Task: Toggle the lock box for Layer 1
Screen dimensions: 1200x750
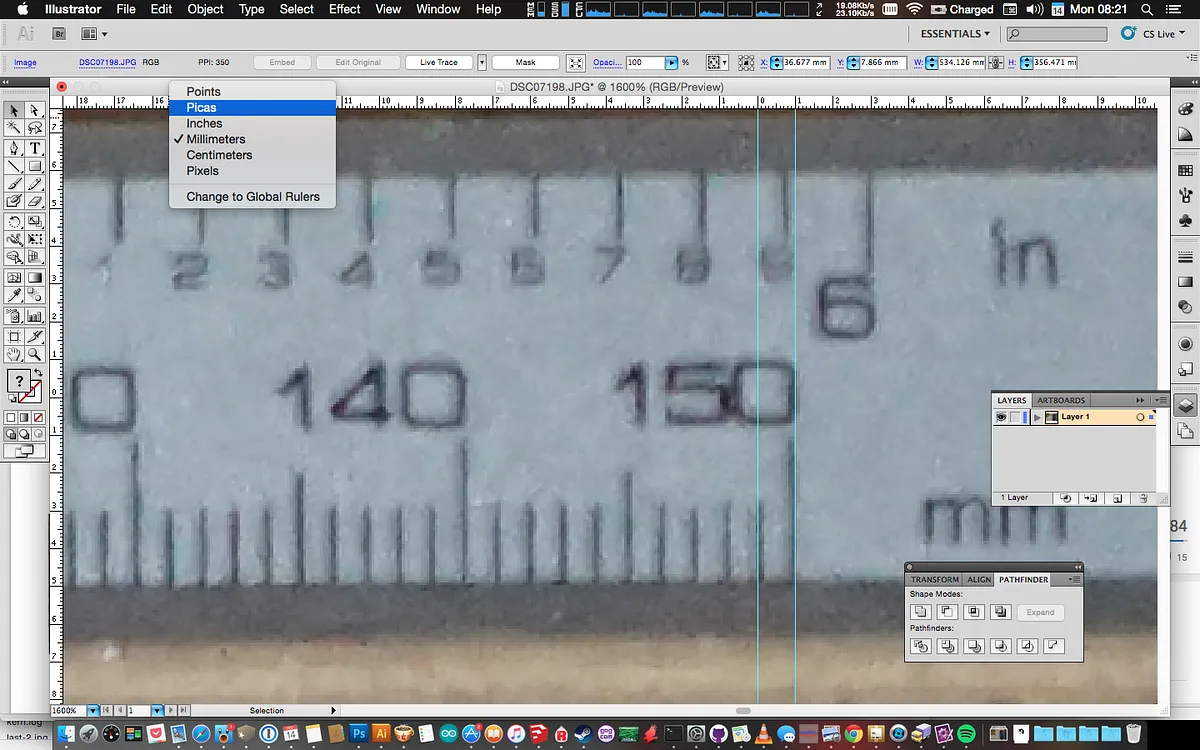Action: pyautogui.click(x=1014, y=417)
